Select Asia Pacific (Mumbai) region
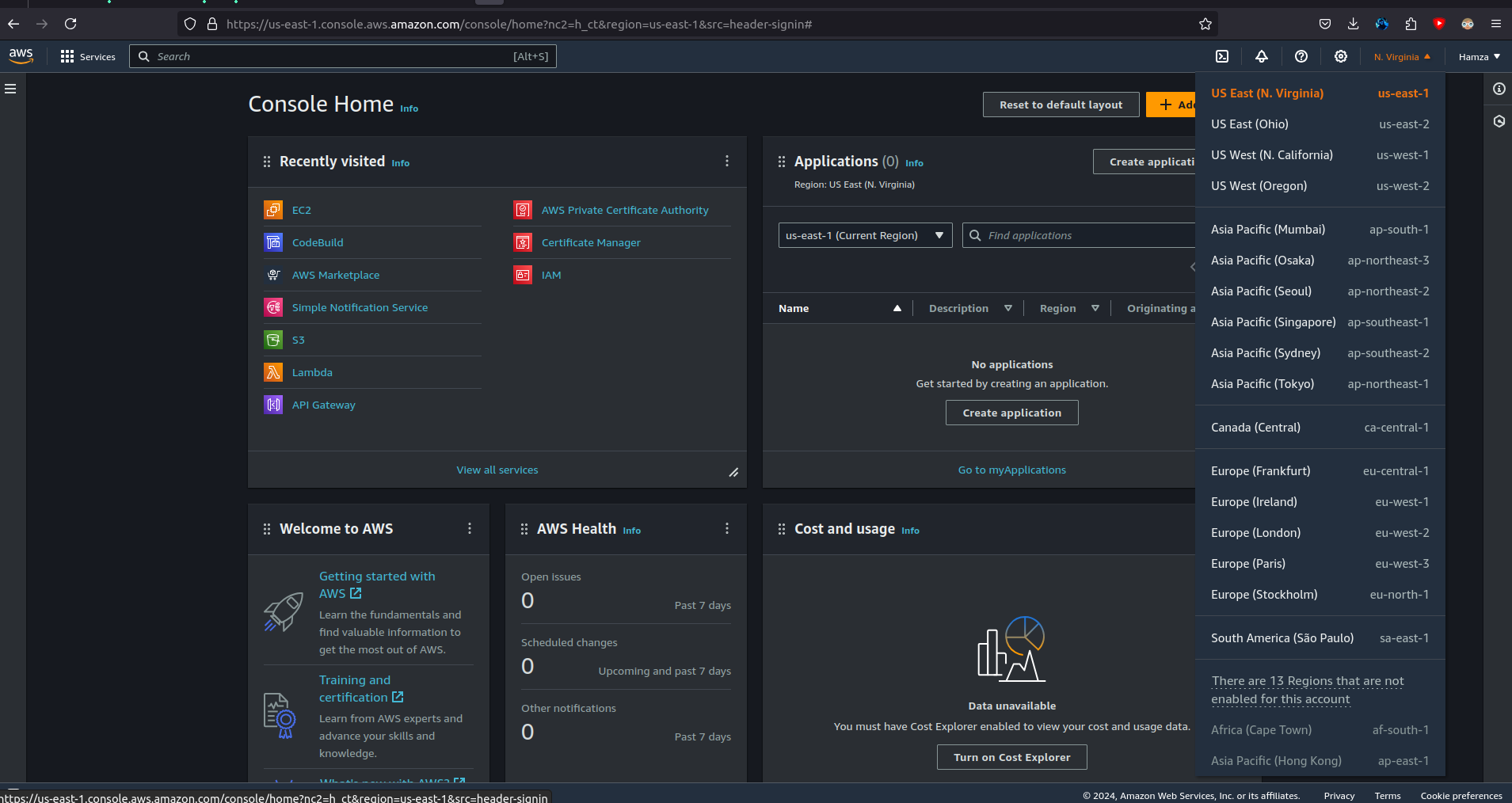1512x803 pixels. [x=1320, y=230]
